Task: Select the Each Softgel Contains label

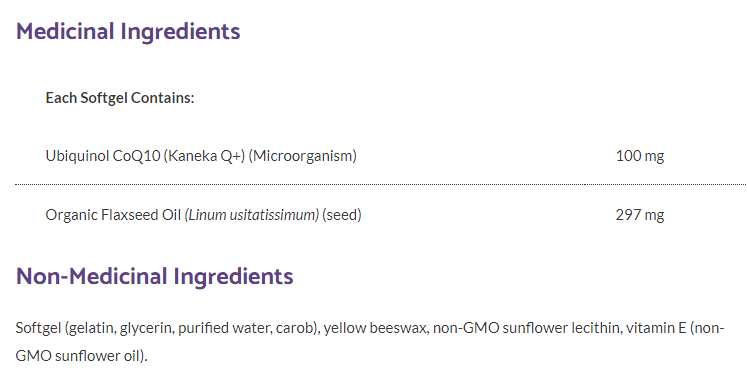Action: coord(120,98)
